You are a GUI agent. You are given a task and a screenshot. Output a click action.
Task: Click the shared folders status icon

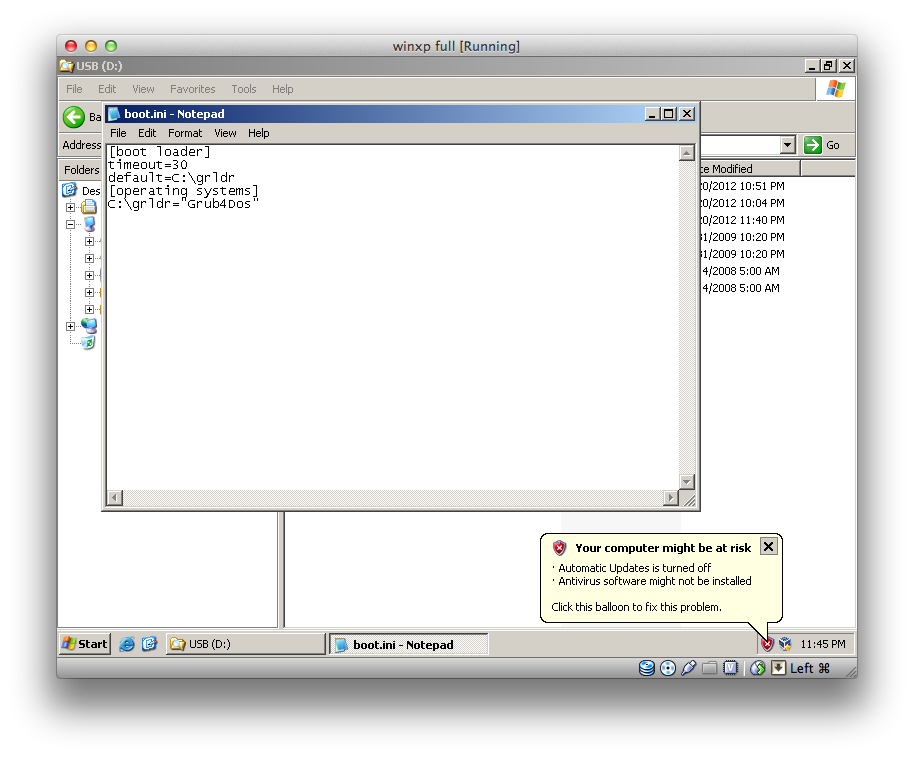[709, 668]
